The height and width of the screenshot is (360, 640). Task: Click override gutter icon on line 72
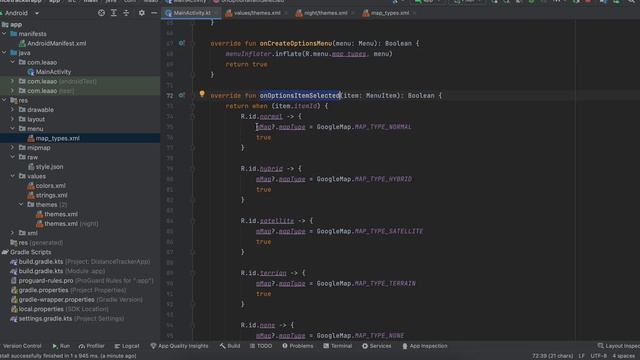pos(182,95)
